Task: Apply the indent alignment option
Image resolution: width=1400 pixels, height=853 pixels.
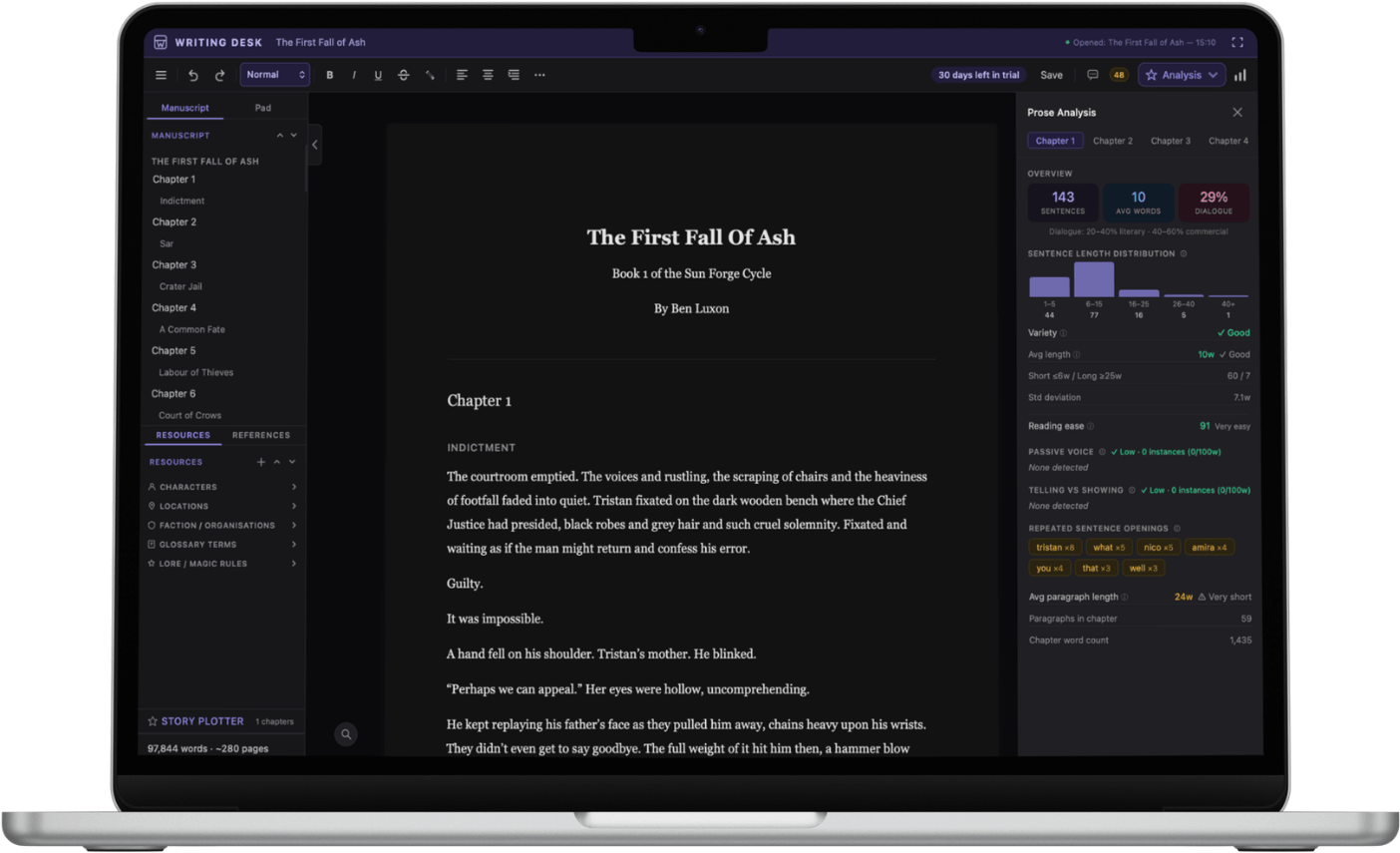Action: tap(514, 75)
